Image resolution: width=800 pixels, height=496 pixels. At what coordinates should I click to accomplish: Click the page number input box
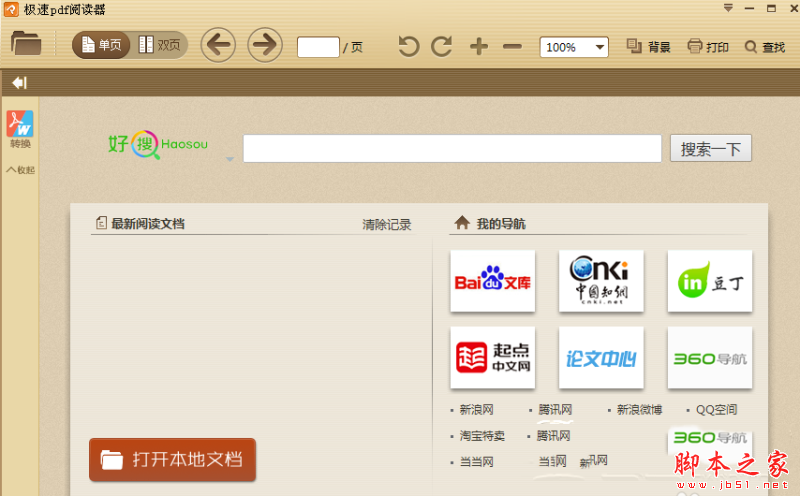point(318,47)
